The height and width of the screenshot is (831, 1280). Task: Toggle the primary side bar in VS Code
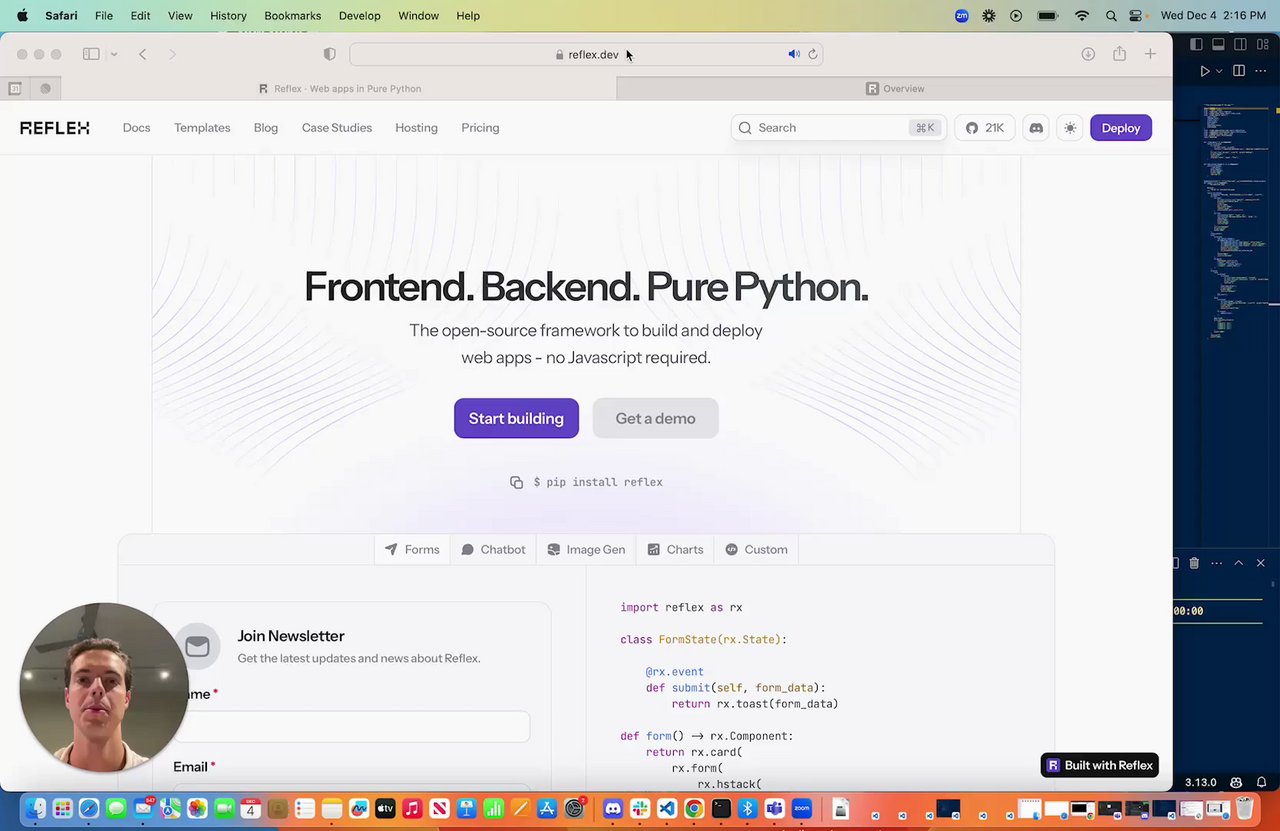coord(1196,44)
